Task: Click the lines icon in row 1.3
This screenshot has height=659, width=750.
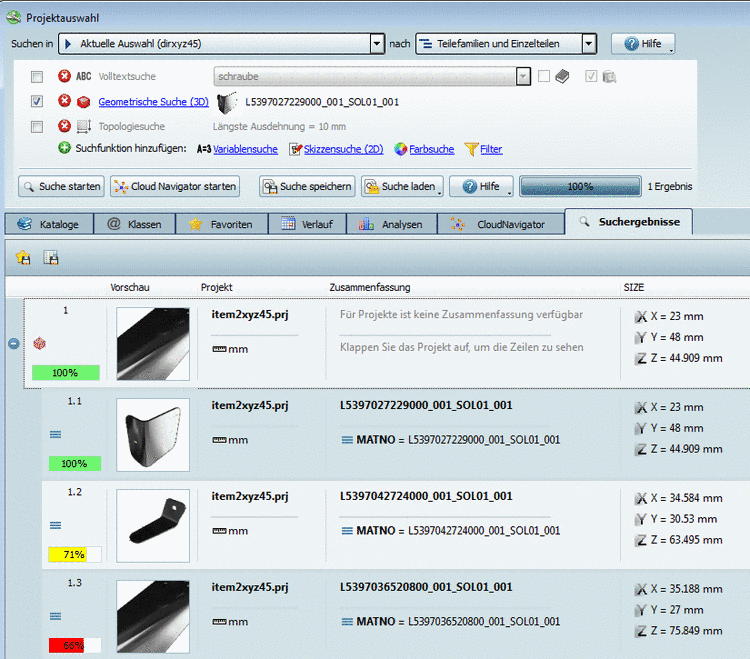Action: [x=55, y=616]
